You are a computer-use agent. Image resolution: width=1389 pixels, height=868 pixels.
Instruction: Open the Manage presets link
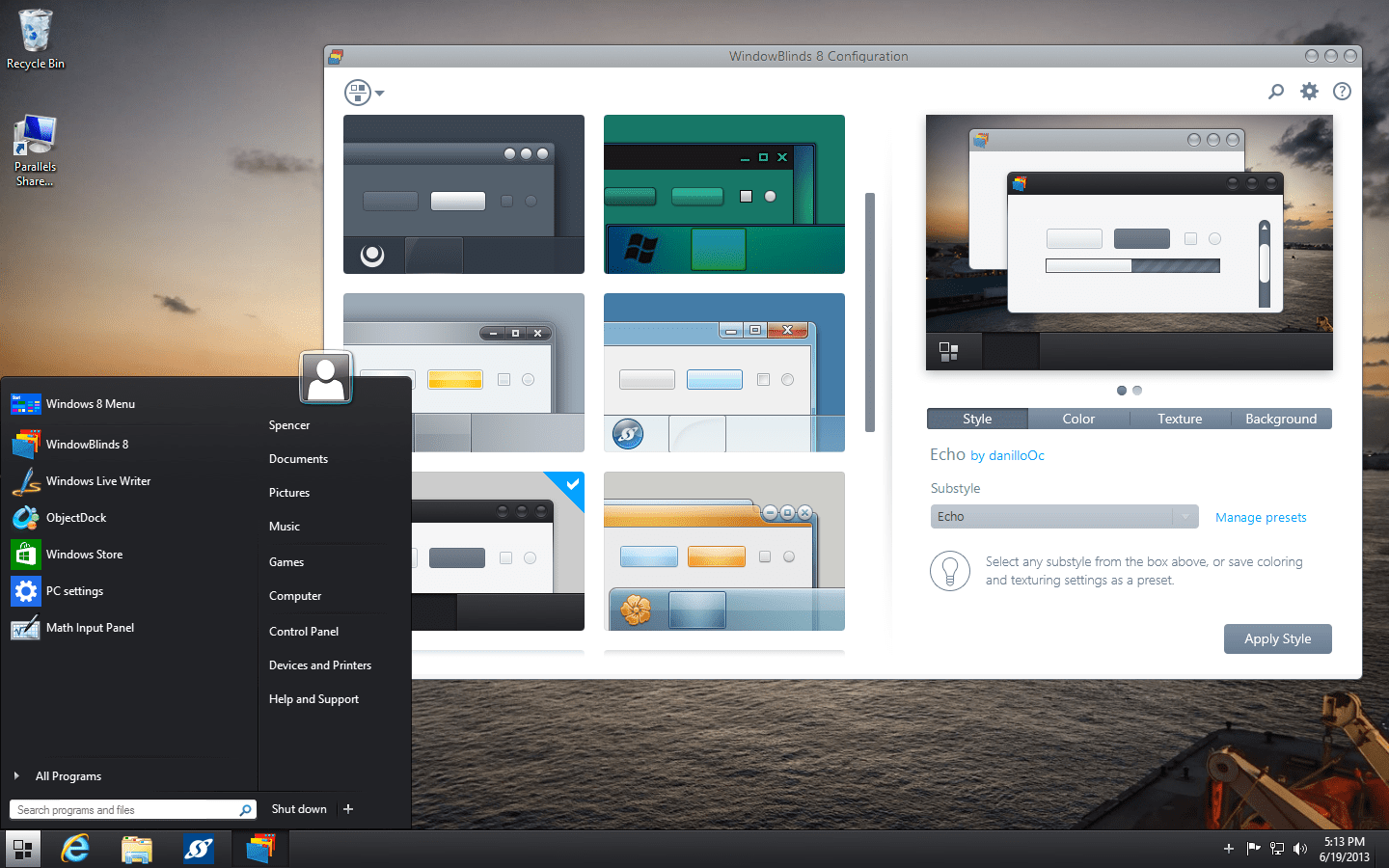(1261, 517)
